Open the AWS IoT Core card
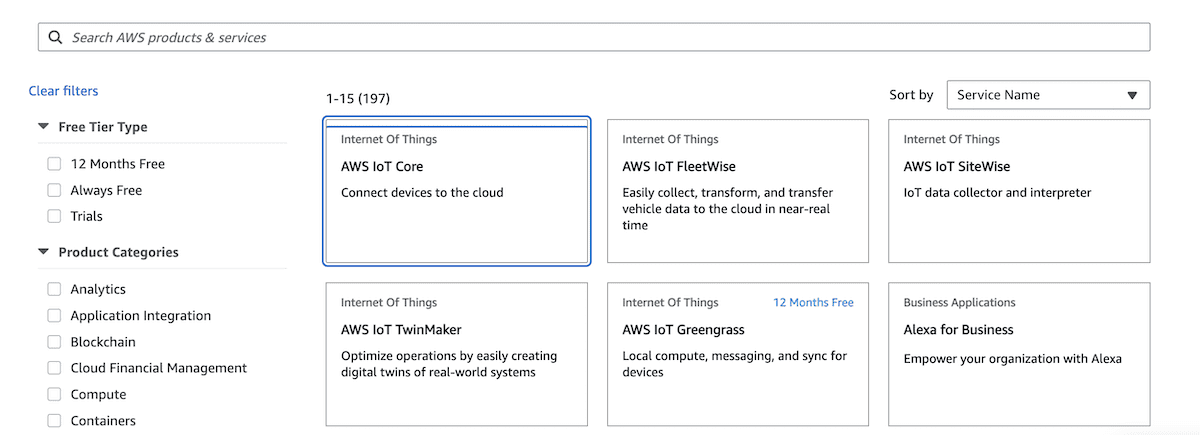Screen dimensions: 1200x435 tap(457, 191)
